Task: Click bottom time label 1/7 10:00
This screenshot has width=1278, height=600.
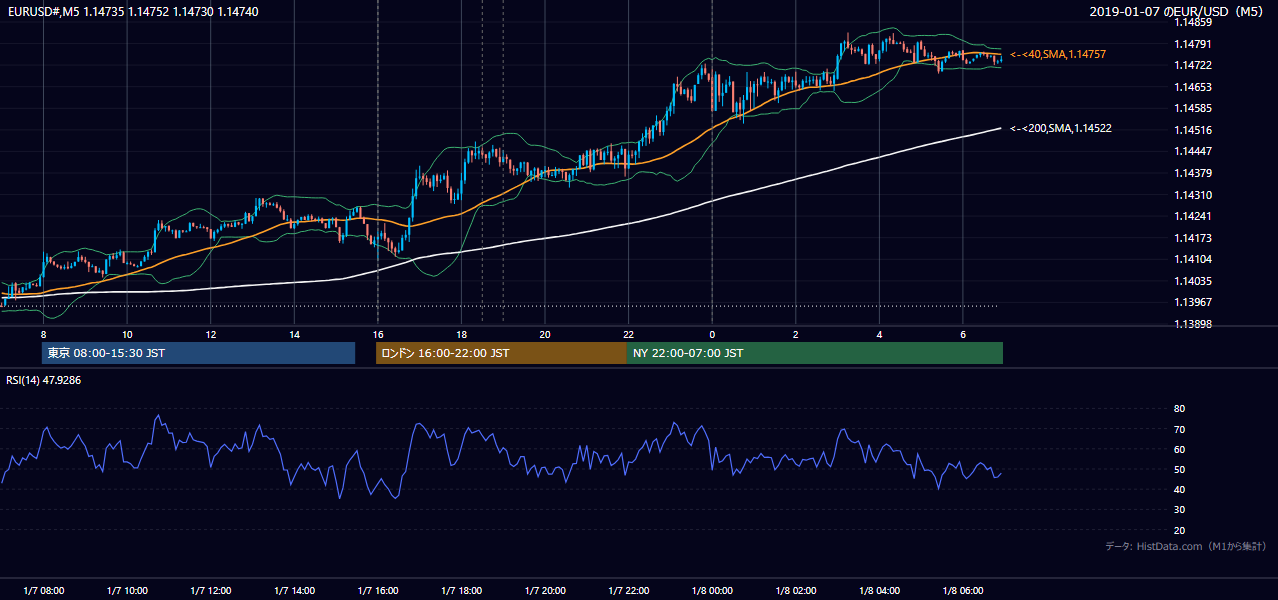Action: point(127,591)
